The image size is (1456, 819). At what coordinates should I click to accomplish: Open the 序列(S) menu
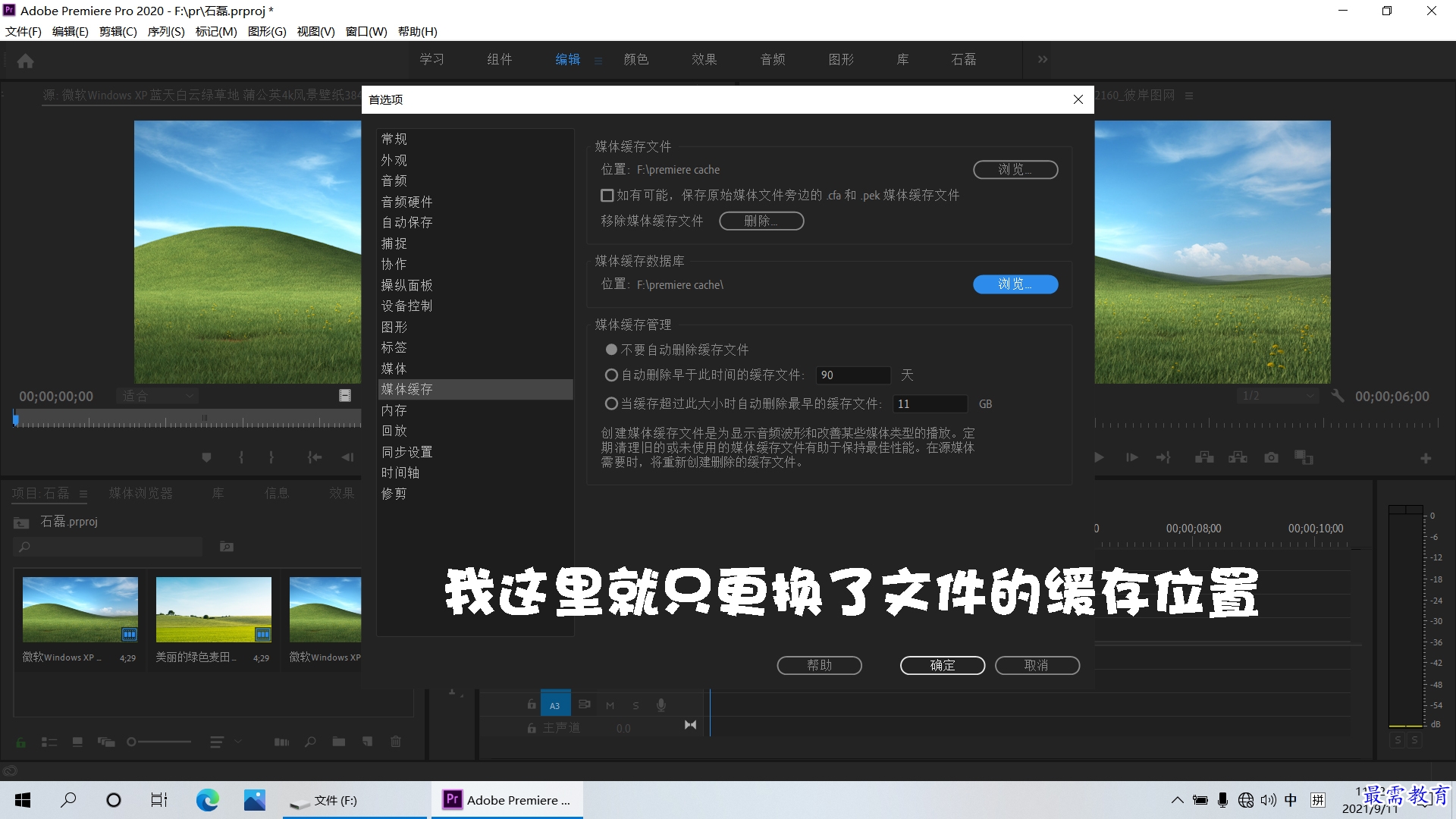166,32
